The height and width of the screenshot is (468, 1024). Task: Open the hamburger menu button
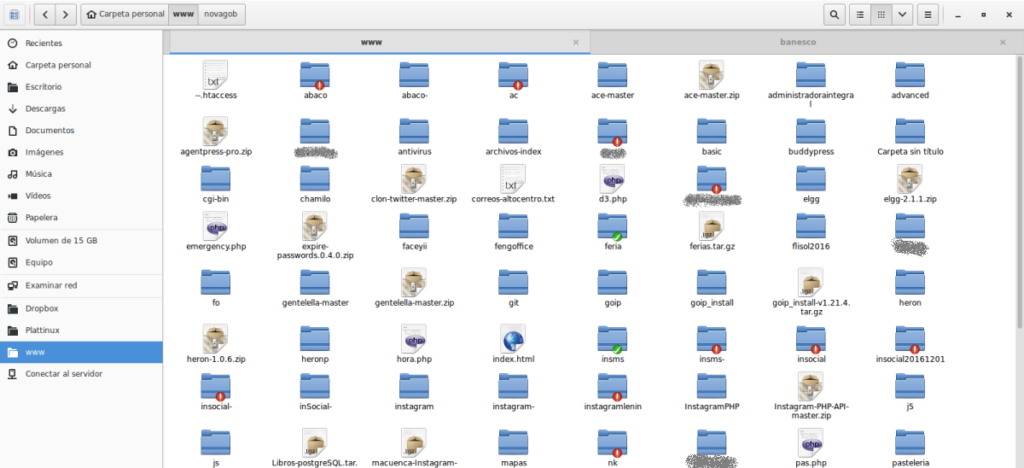coord(928,14)
